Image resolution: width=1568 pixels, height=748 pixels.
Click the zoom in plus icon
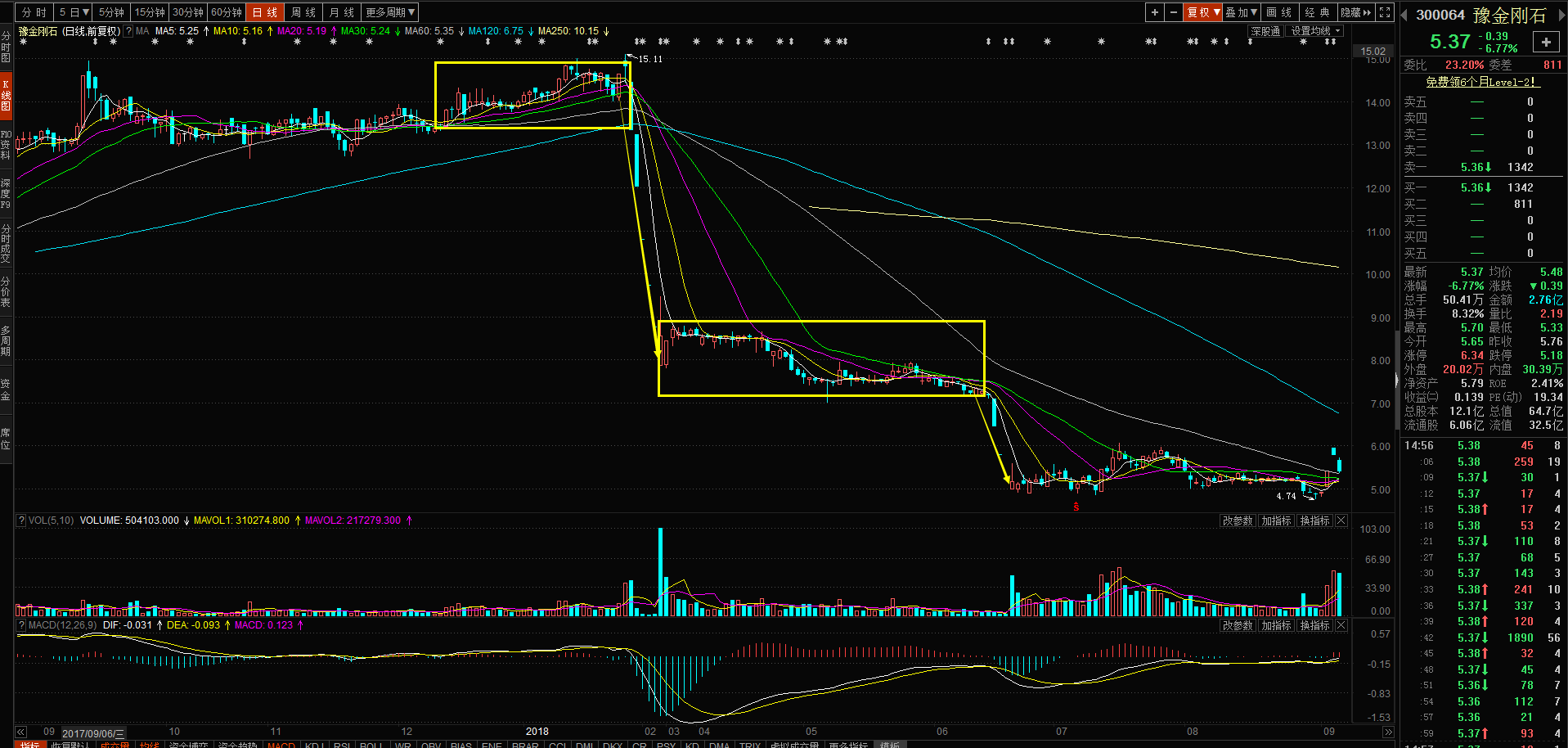pyautogui.click(x=1154, y=12)
